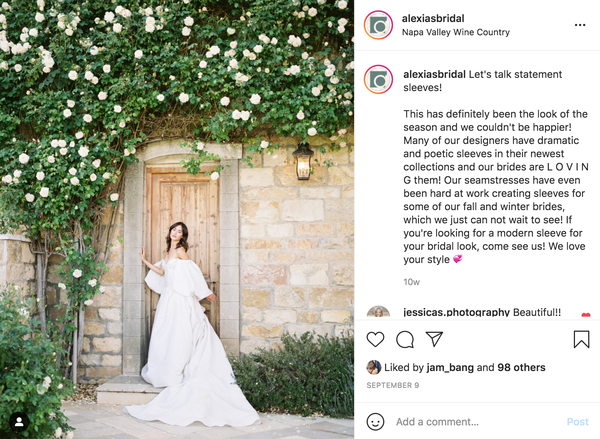This screenshot has height=439, width=600.
Task: Share the post via paper plane icon
Action: 434,339
